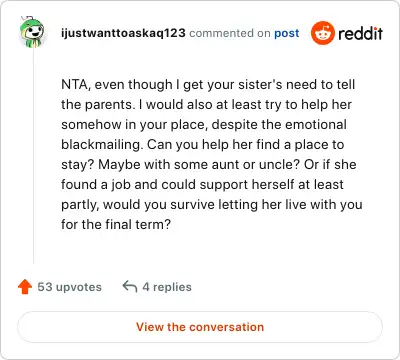Click the "commented on" label
Viewport: 400px width, 360px height.
230,33
